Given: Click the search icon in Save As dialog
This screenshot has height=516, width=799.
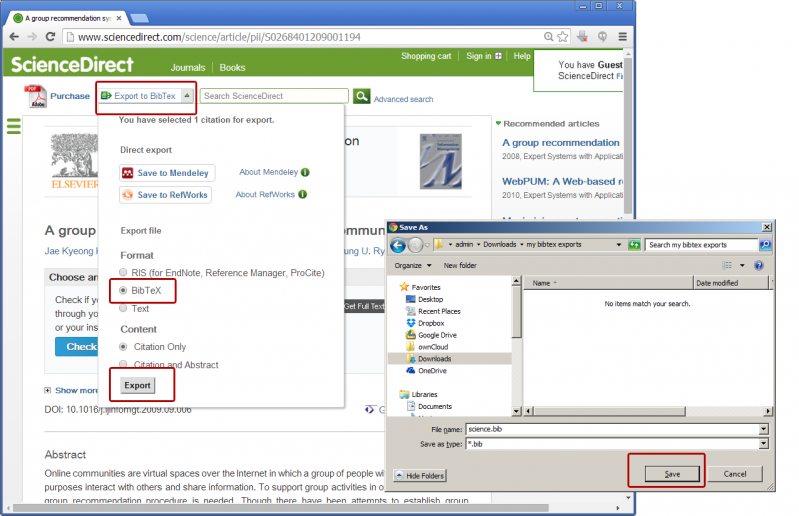Looking at the screenshot, I should point(765,245).
